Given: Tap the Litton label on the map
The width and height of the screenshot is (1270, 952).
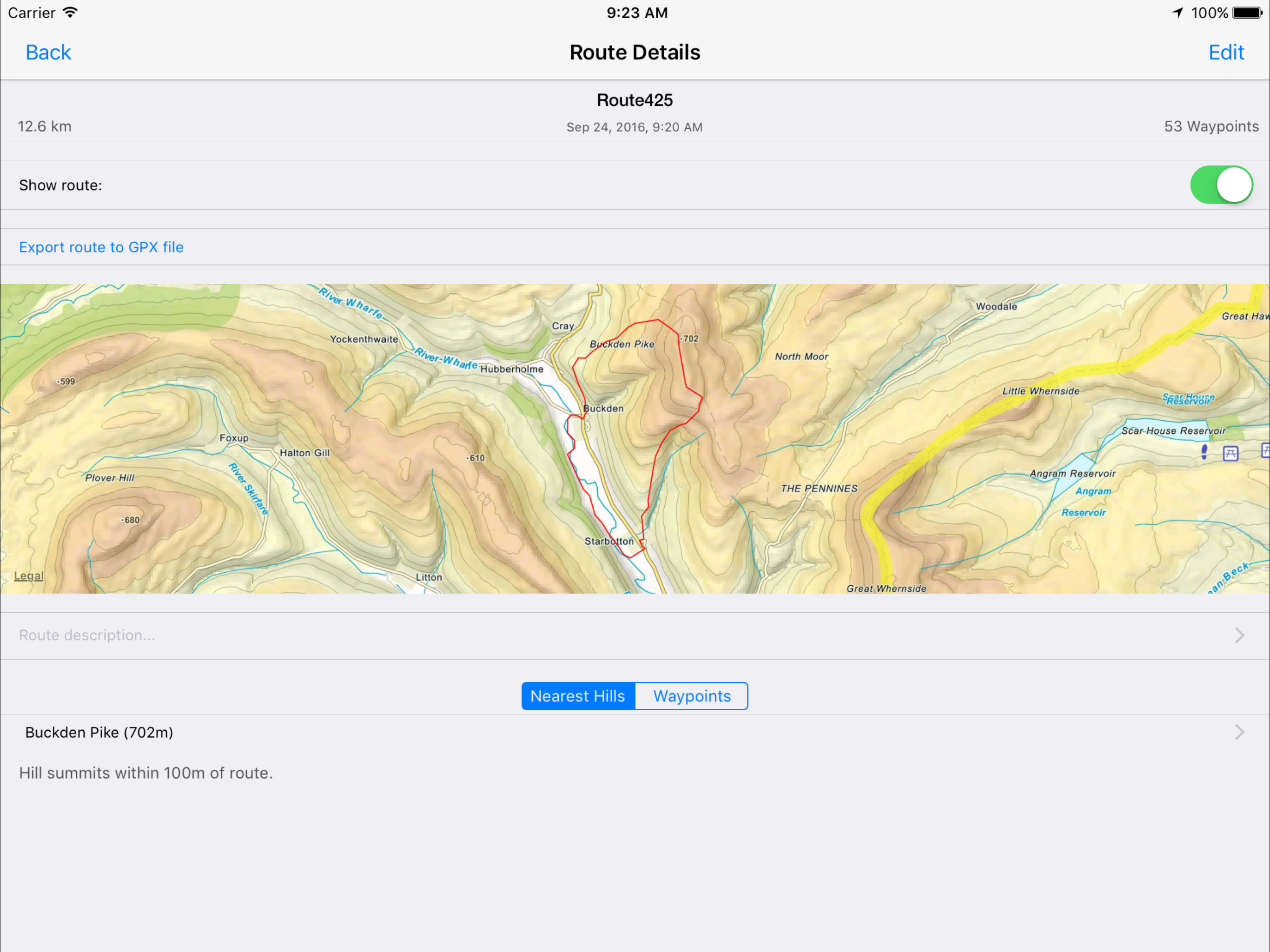Looking at the screenshot, I should point(429,577).
